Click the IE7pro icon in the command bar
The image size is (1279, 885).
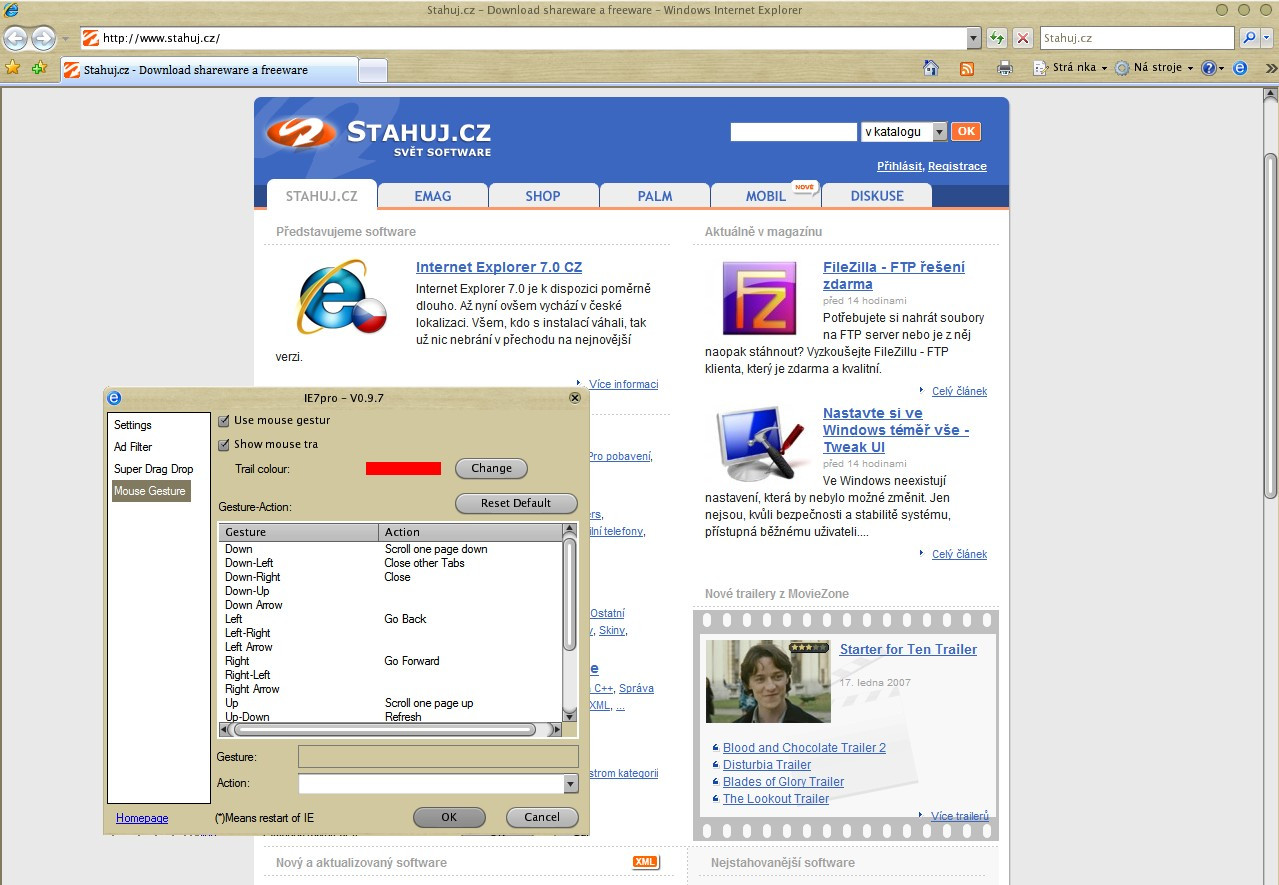[x=1240, y=68]
